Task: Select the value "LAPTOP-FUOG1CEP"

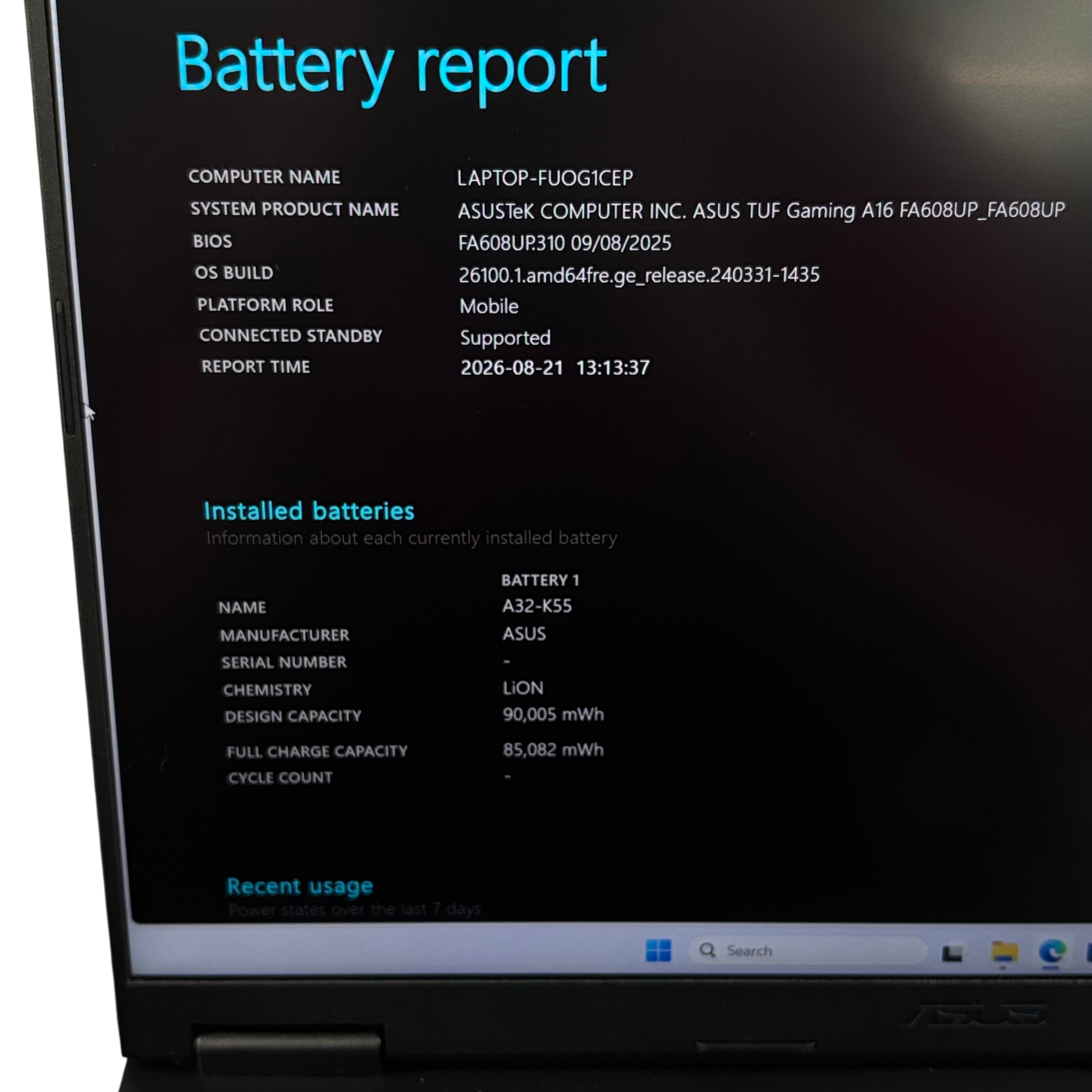Action: click(x=545, y=178)
